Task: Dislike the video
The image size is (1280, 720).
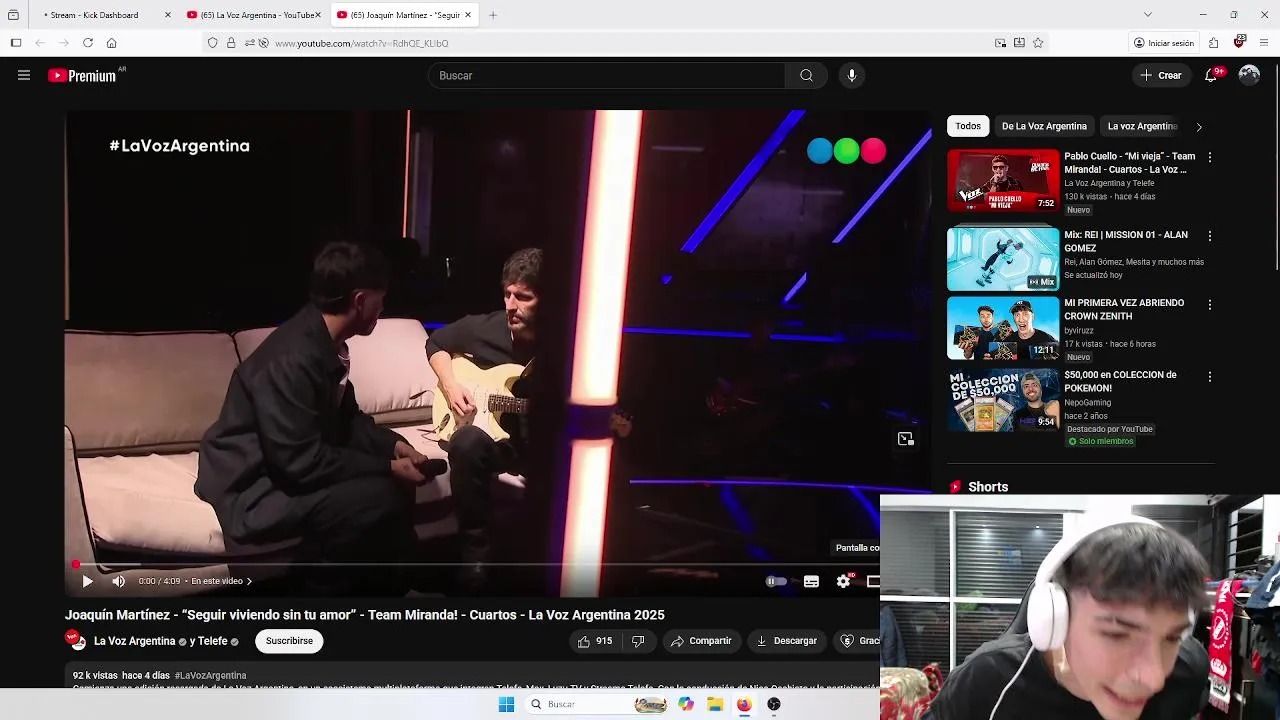Action: pos(638,641)
